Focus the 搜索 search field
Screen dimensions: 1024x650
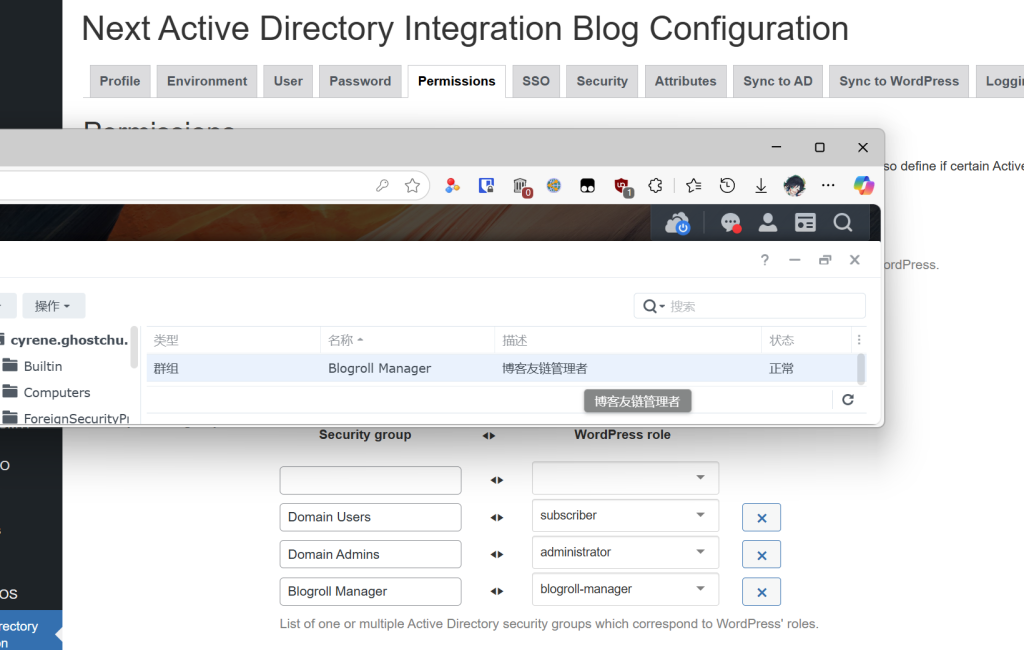click(750, 306)
